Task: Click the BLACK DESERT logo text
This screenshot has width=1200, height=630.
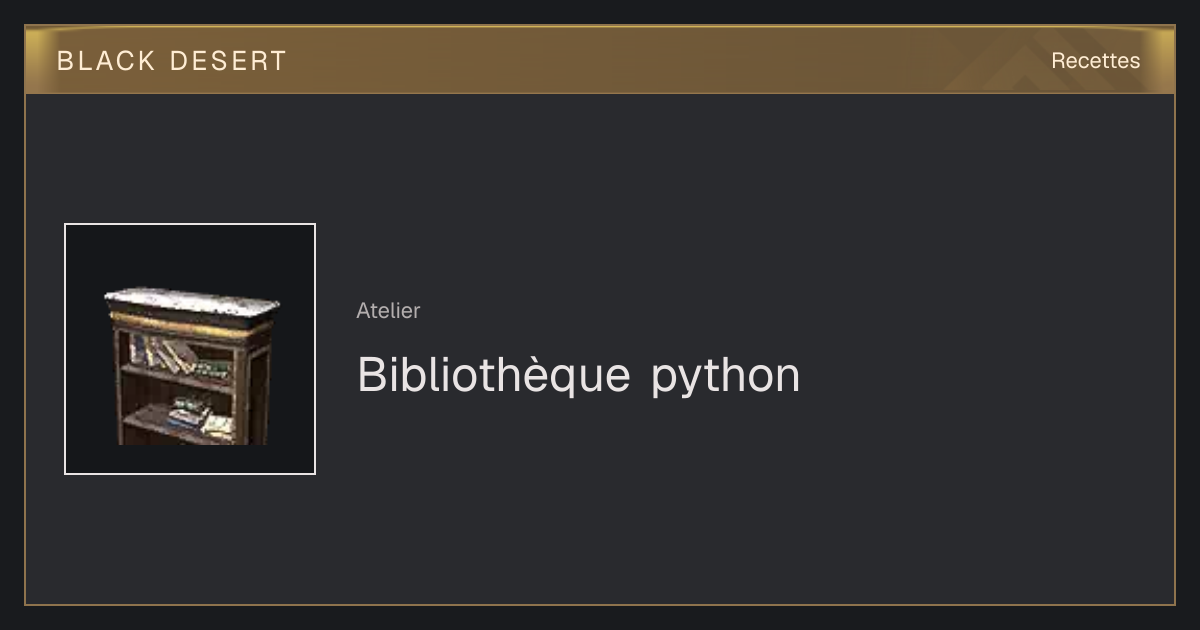Action: coord(171,61)
